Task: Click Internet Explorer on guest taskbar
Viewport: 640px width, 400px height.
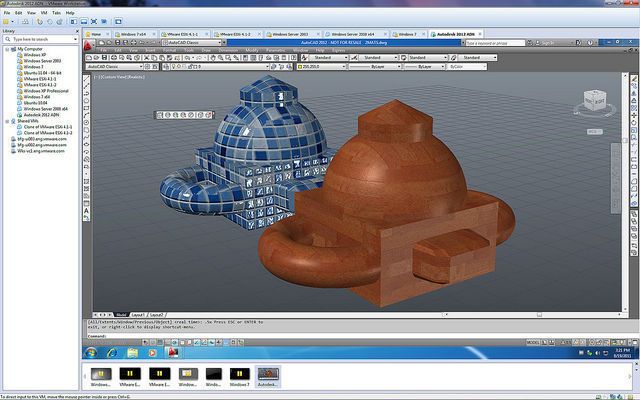Action: coord(112,353)
